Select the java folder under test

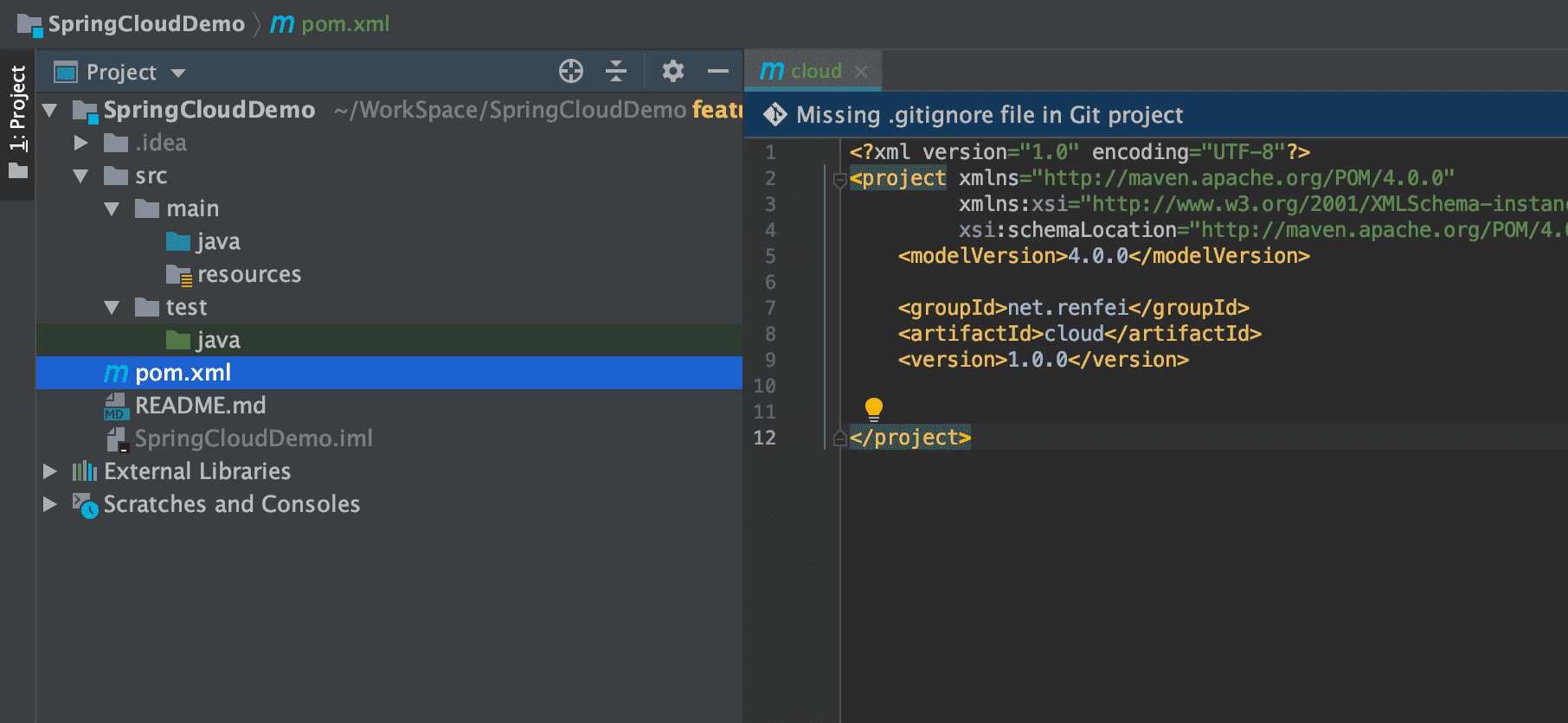click(389, 340)
